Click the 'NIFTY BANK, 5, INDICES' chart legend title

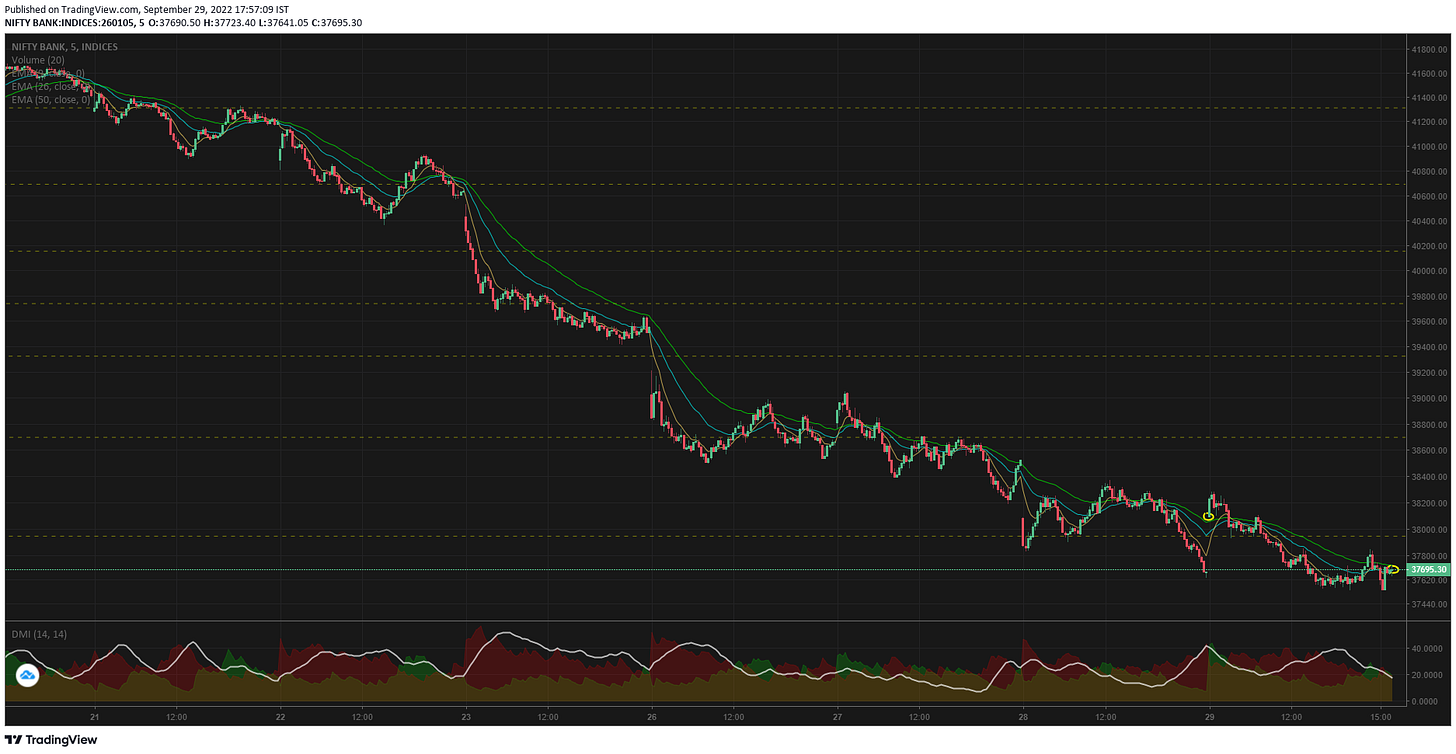click(x=64, y=47)
